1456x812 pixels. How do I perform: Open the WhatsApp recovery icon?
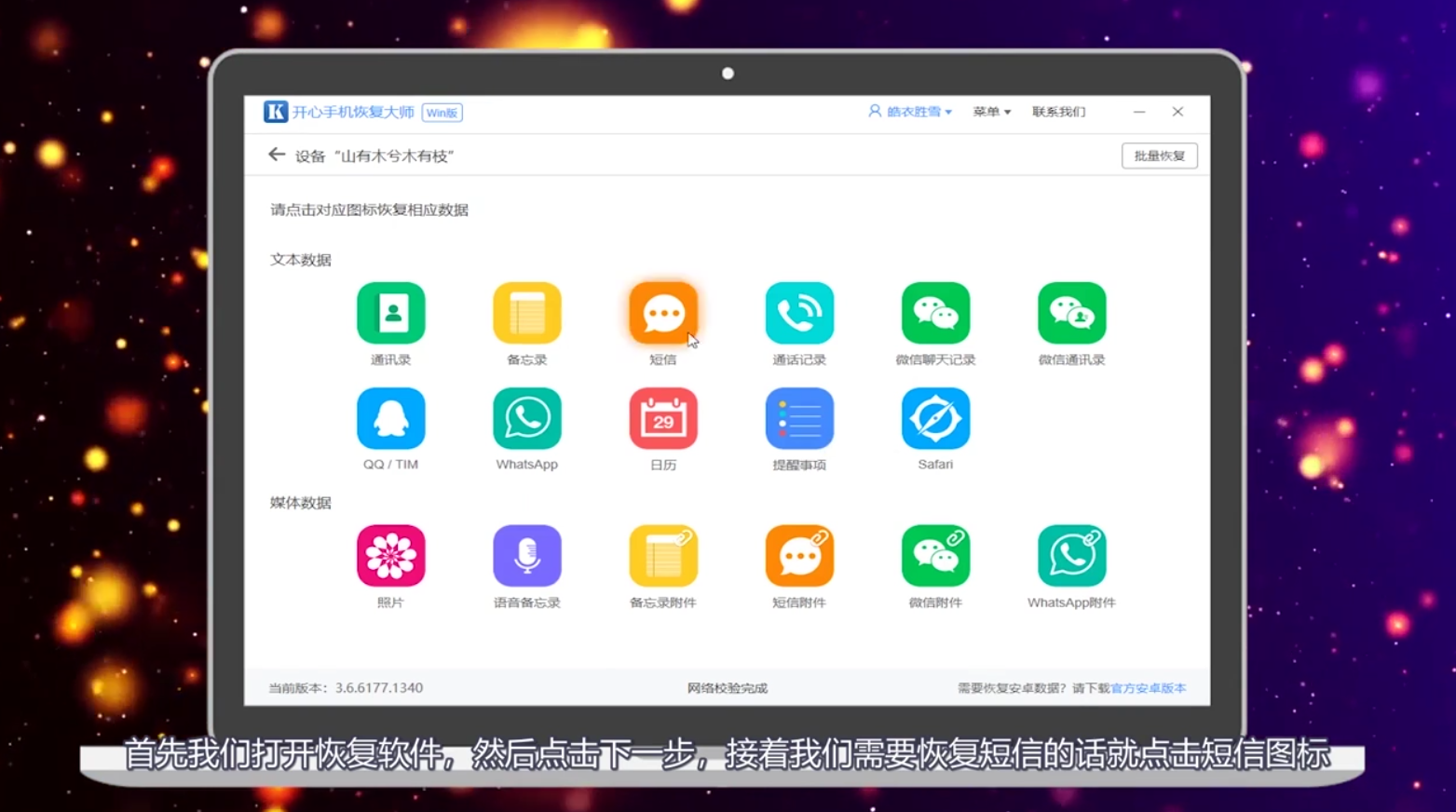pyautogui.click(x=526, y=418)
